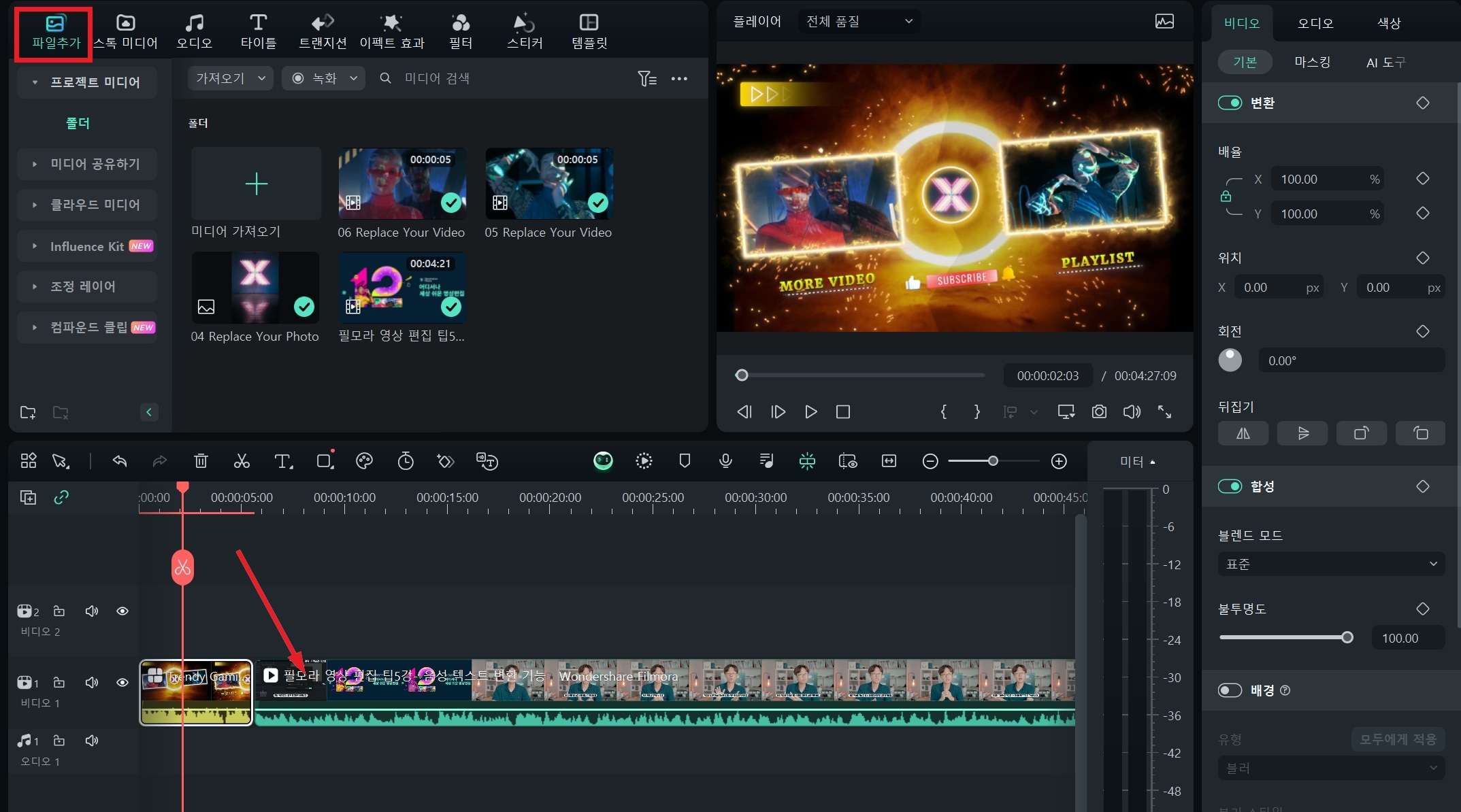Undo last action in timeline toolbar

click(120, 462)
